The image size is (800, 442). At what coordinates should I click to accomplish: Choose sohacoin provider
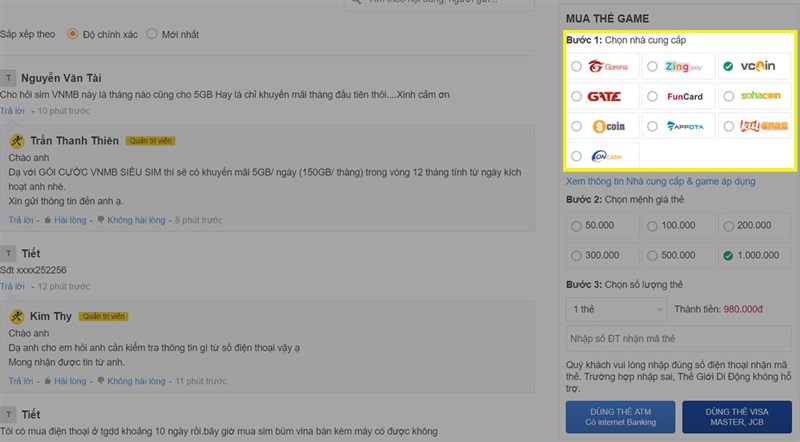pyautogui.click(x=755, y=96)
